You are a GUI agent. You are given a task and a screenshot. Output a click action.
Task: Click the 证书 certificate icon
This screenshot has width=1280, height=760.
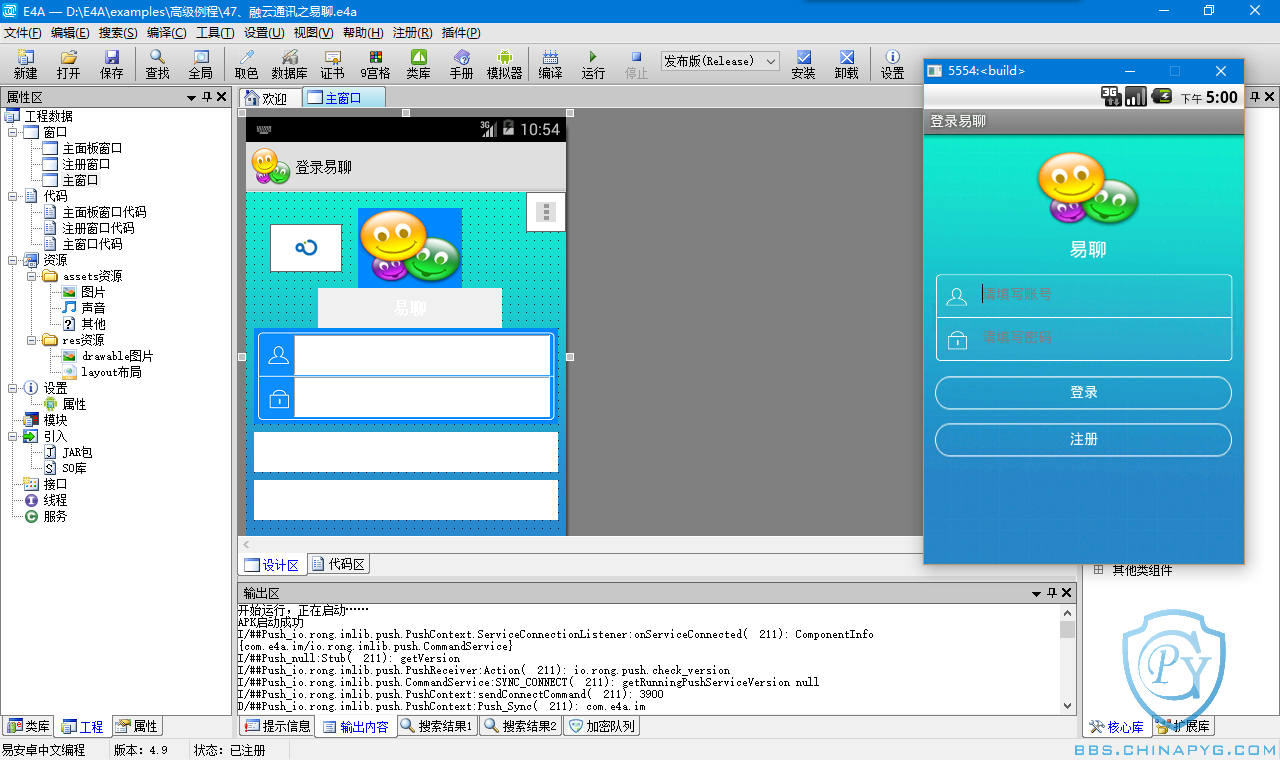click(x=332, y=64)
